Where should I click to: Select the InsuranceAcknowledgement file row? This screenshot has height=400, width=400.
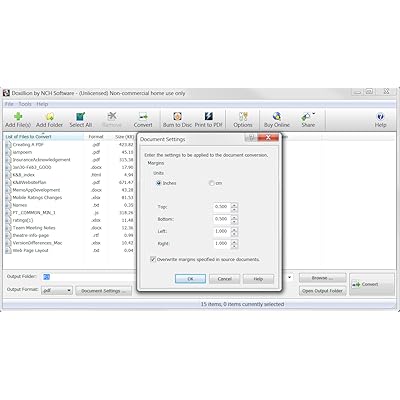(x=70, y=160)
